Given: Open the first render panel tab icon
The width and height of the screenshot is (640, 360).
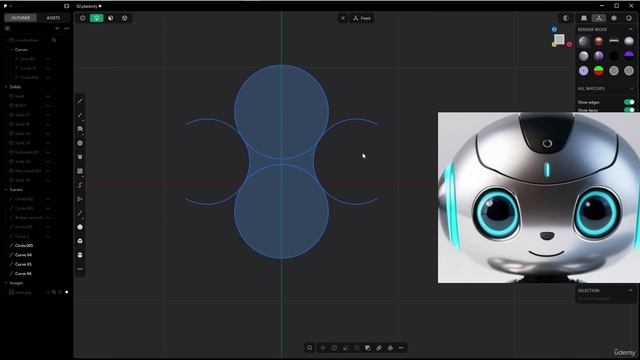Looking at the screenshot, I should point(584,18).
